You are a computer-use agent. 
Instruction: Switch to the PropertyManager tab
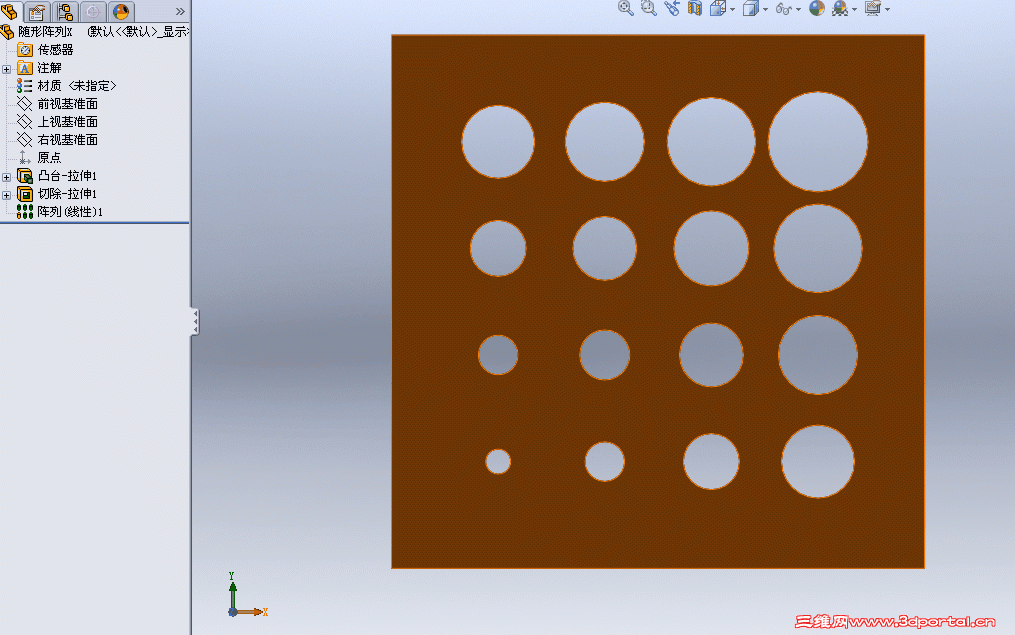(x=35, y=11)
